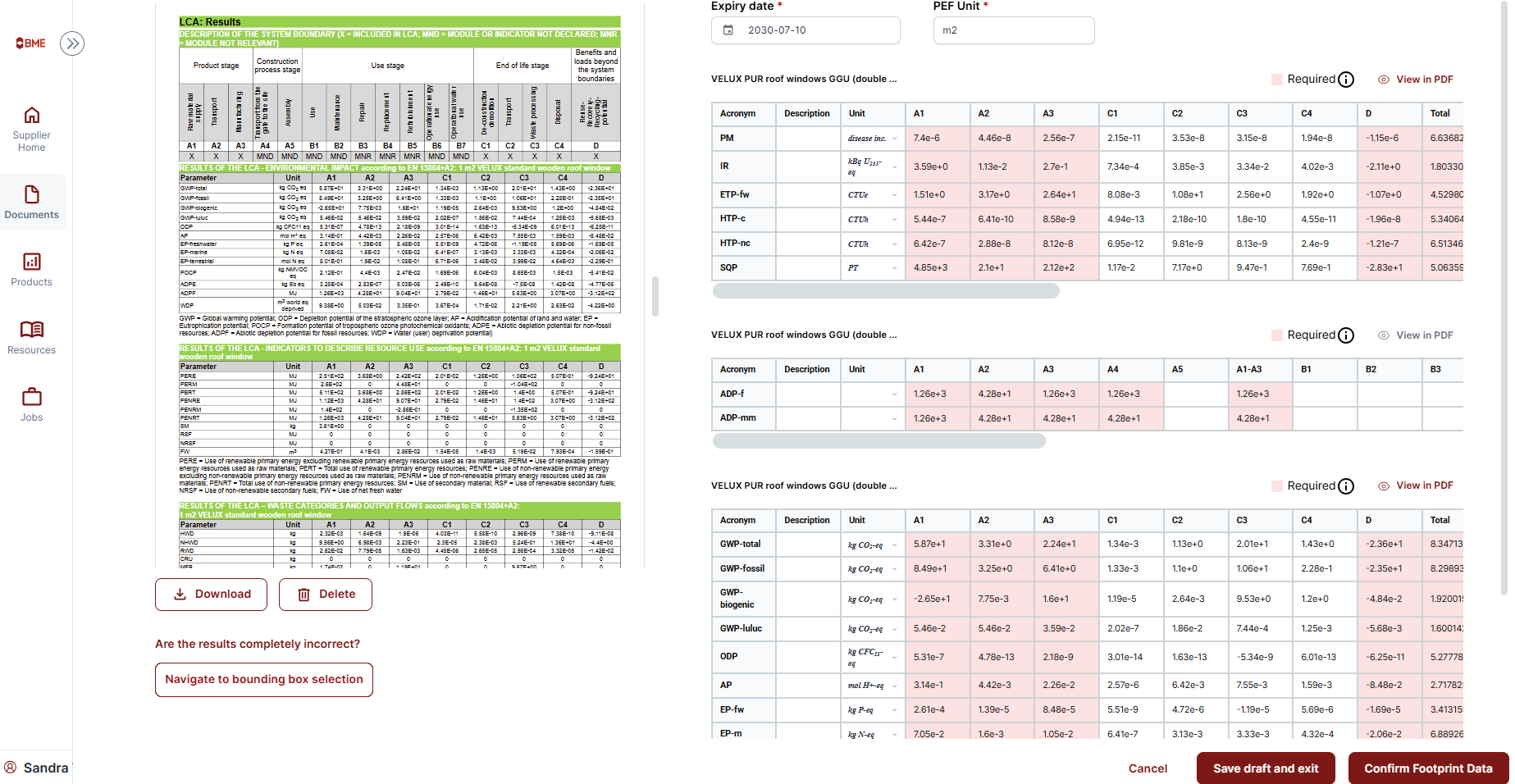
Task: Click the Confirm Footprint Data button
Action: 1427,768
